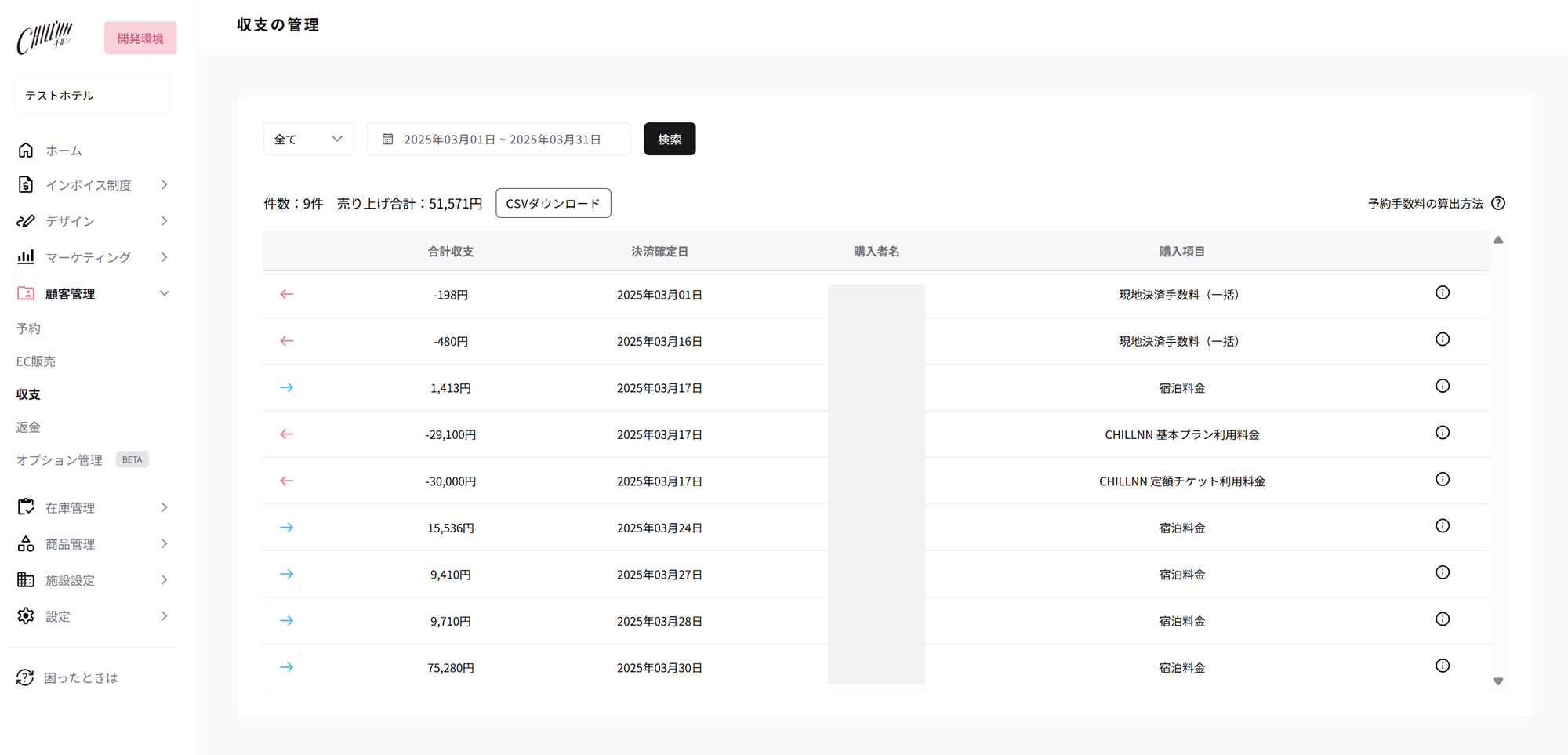Click the blue arrow on 75,280円 row
This screenshot has width=1568, height=755.
(286, 667)
